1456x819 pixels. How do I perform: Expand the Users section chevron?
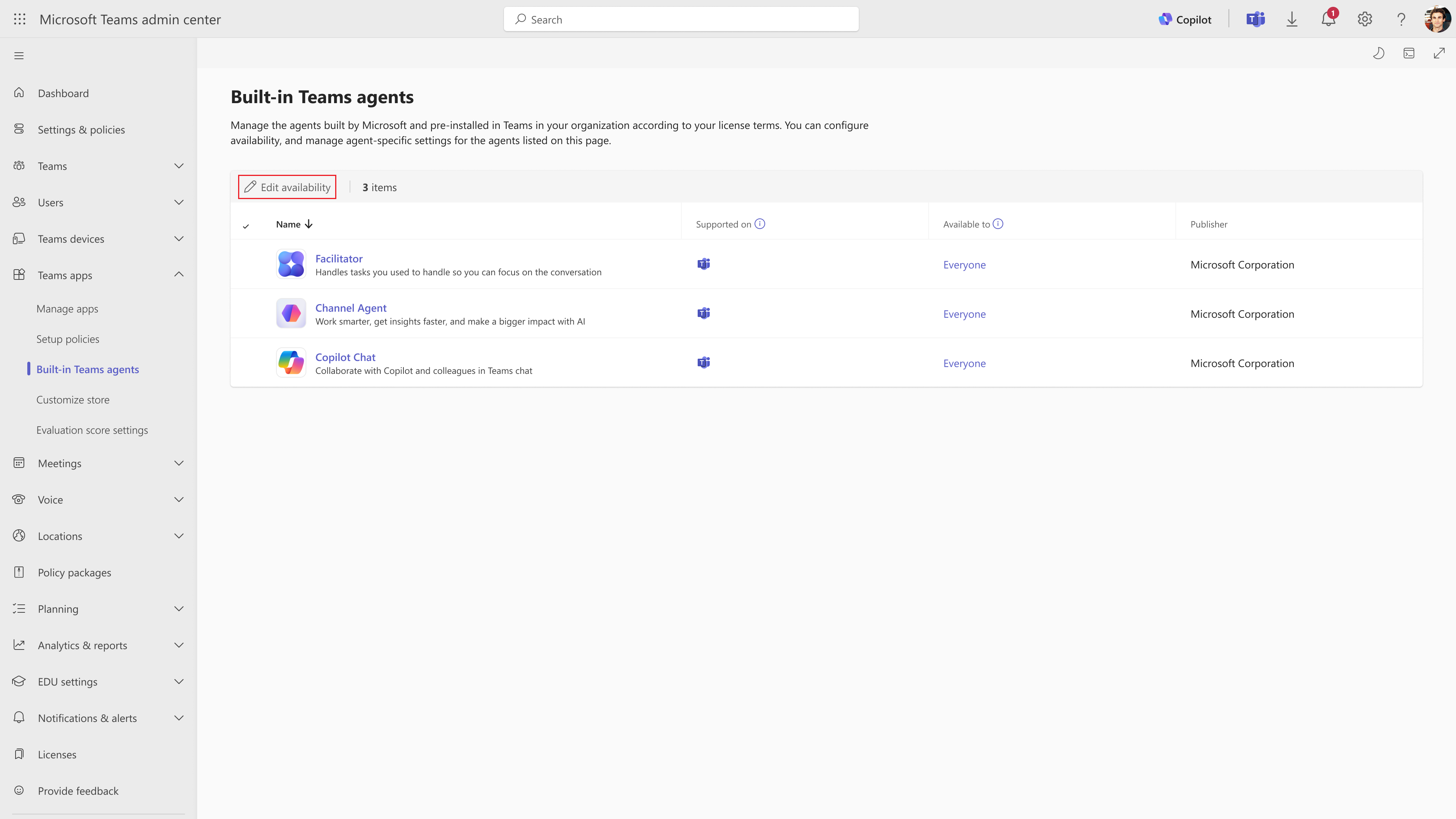179,202
